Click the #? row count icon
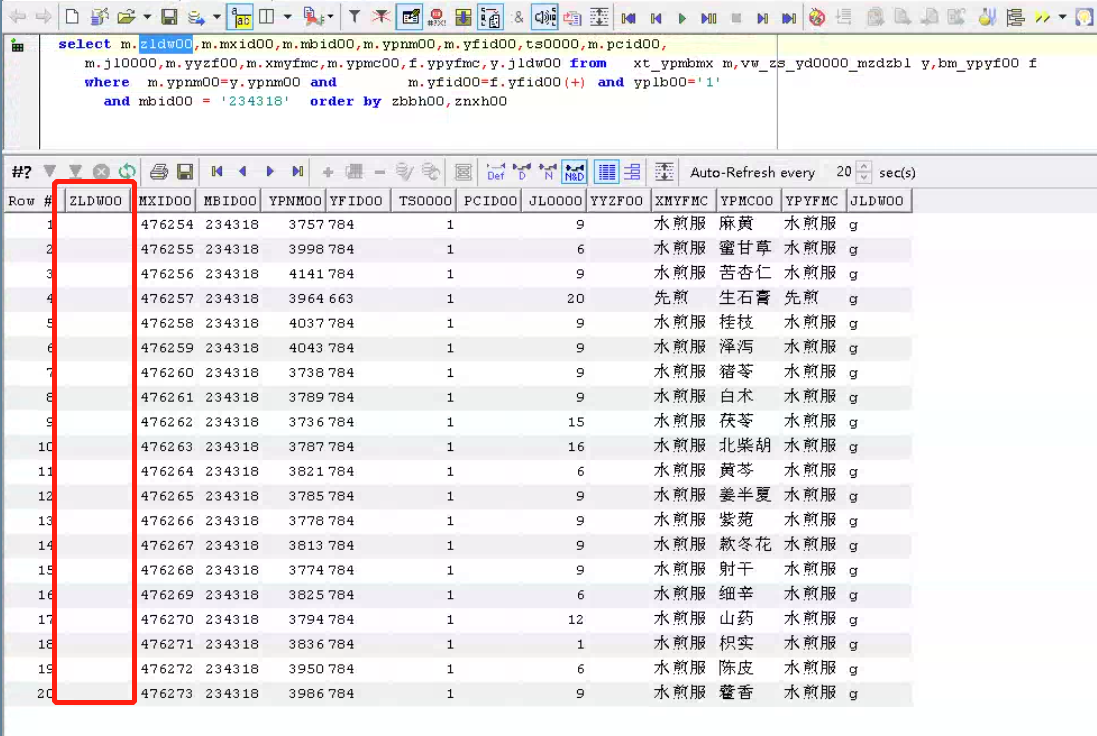This screenshot has height=736, width=1097. pyautogui.click(x=22, y=171)
